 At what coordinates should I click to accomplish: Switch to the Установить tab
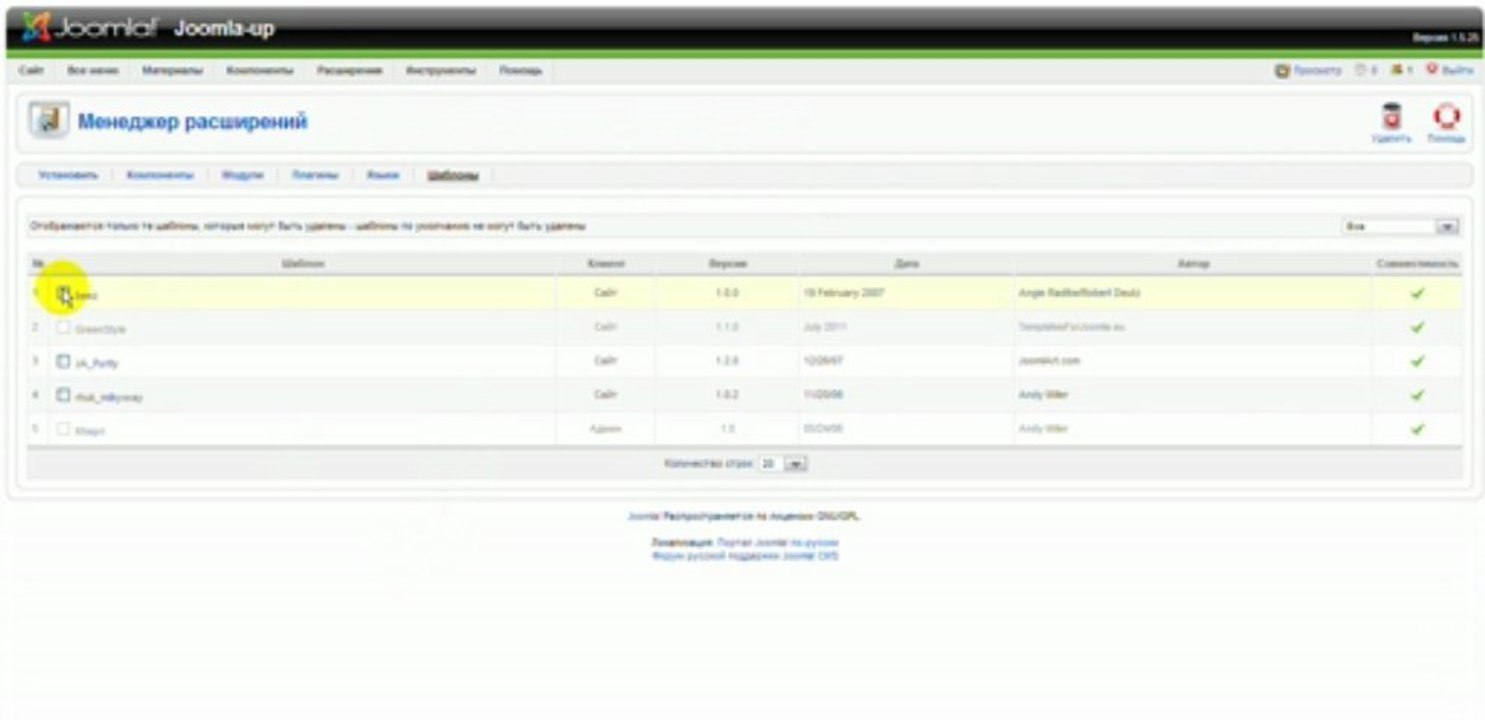pos(68,175)
